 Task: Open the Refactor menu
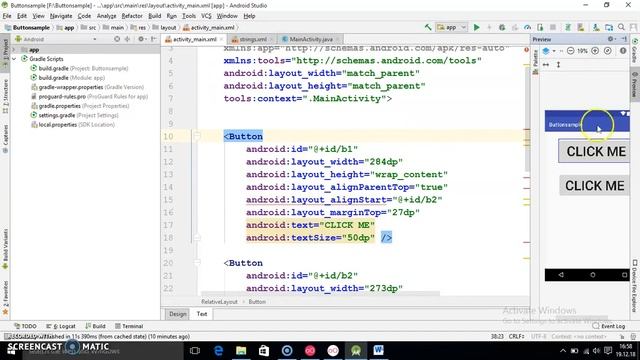click(x=132, y=16)
